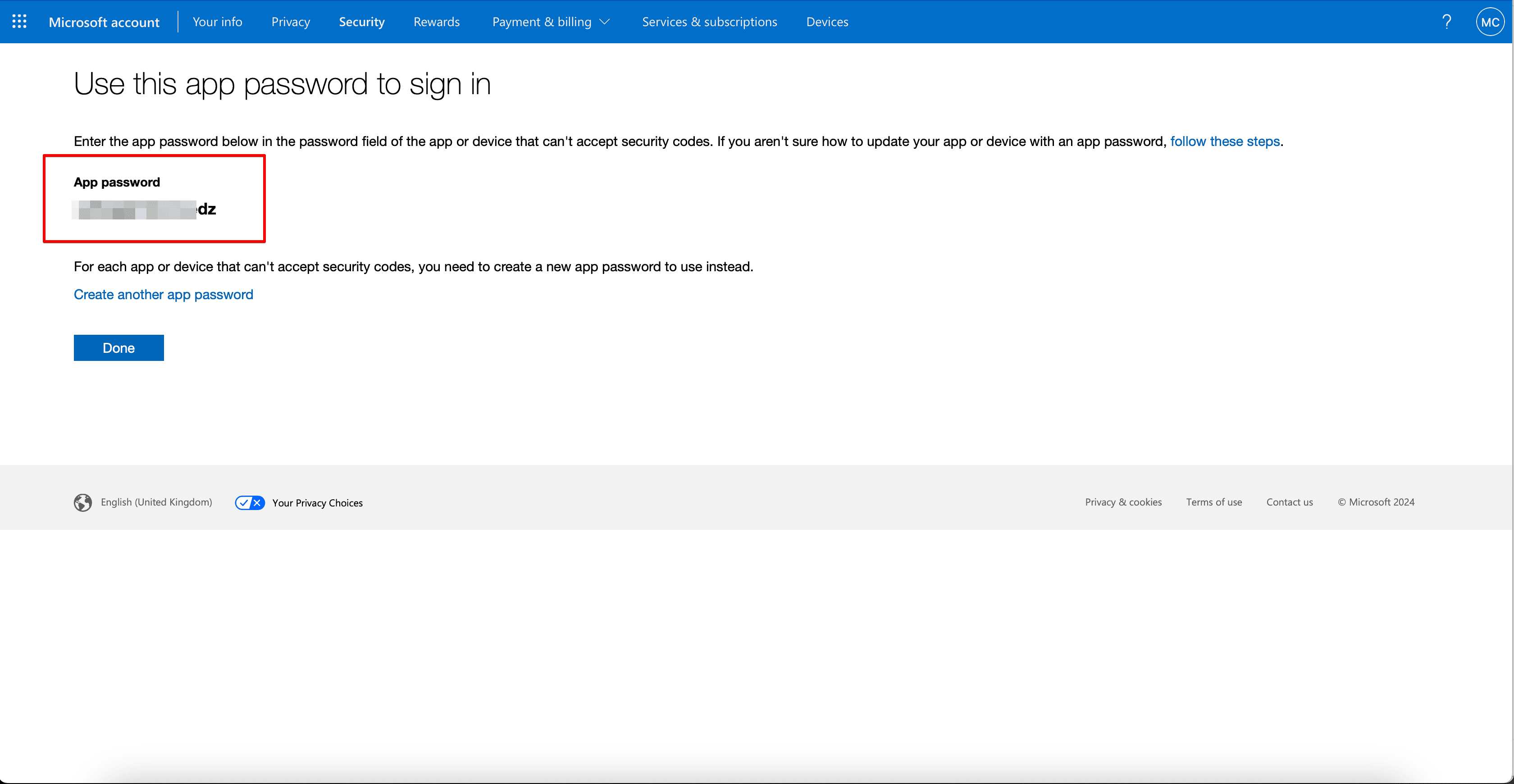
Task: Change language English (United Kingdom)
Action: [x=156, y=502]
